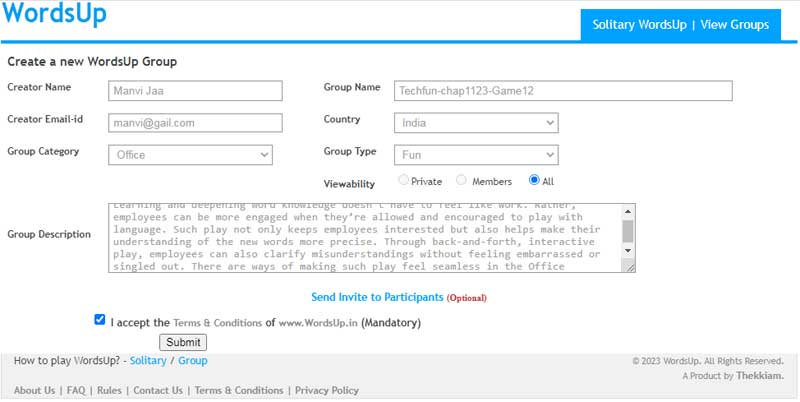The image size is (800, 402).
Task: Click the Creator Email-id field
Action: pos(195,123)
